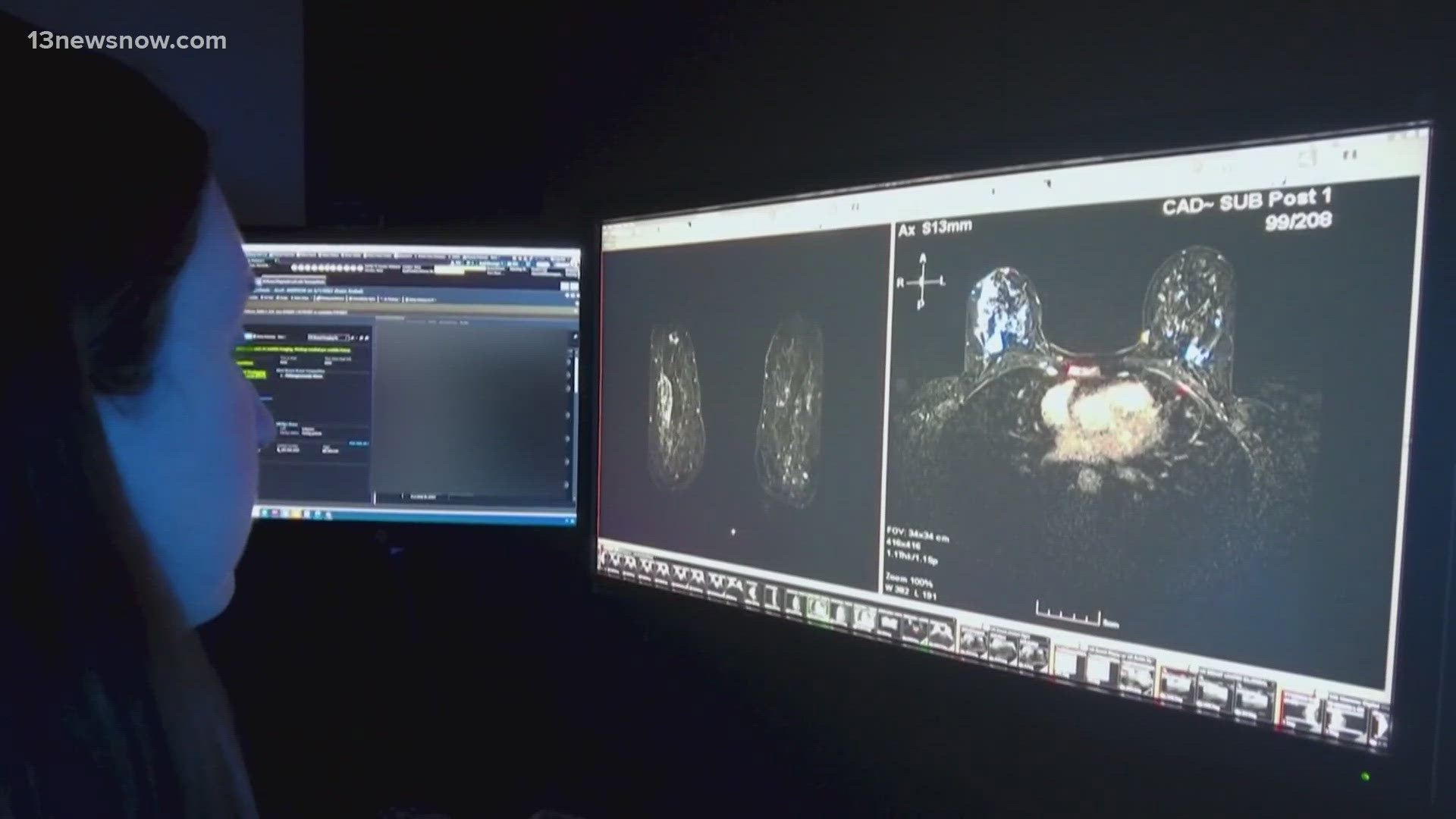
Task: Open the Windows Start button on left monitor
Action: (264, 513)
